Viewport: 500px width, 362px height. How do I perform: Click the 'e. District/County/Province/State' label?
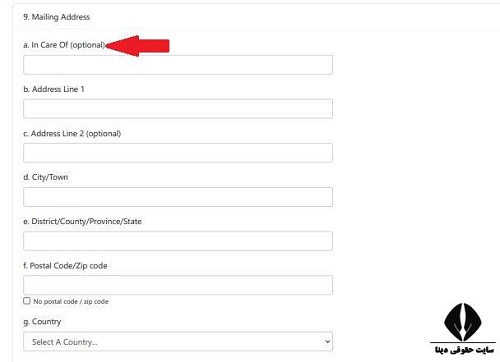(x=82, y=222)
